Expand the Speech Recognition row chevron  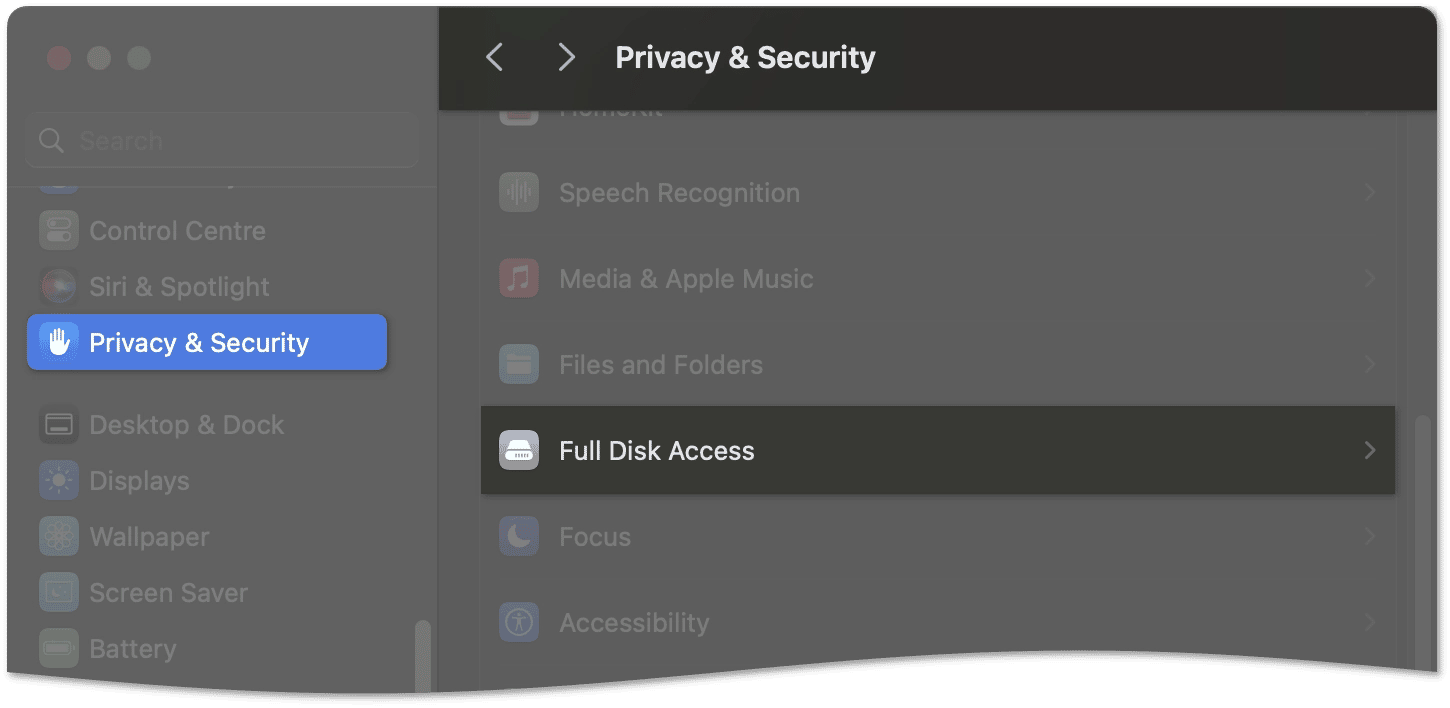pyautogui.click(x=1370, y=193)
